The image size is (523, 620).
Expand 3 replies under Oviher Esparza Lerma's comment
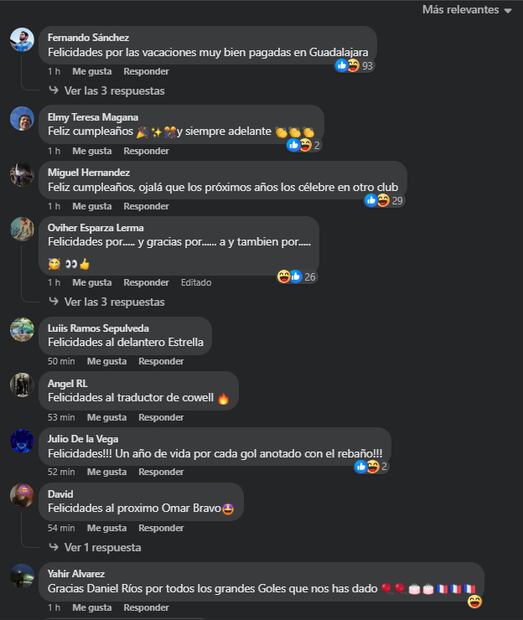point(107,302)
